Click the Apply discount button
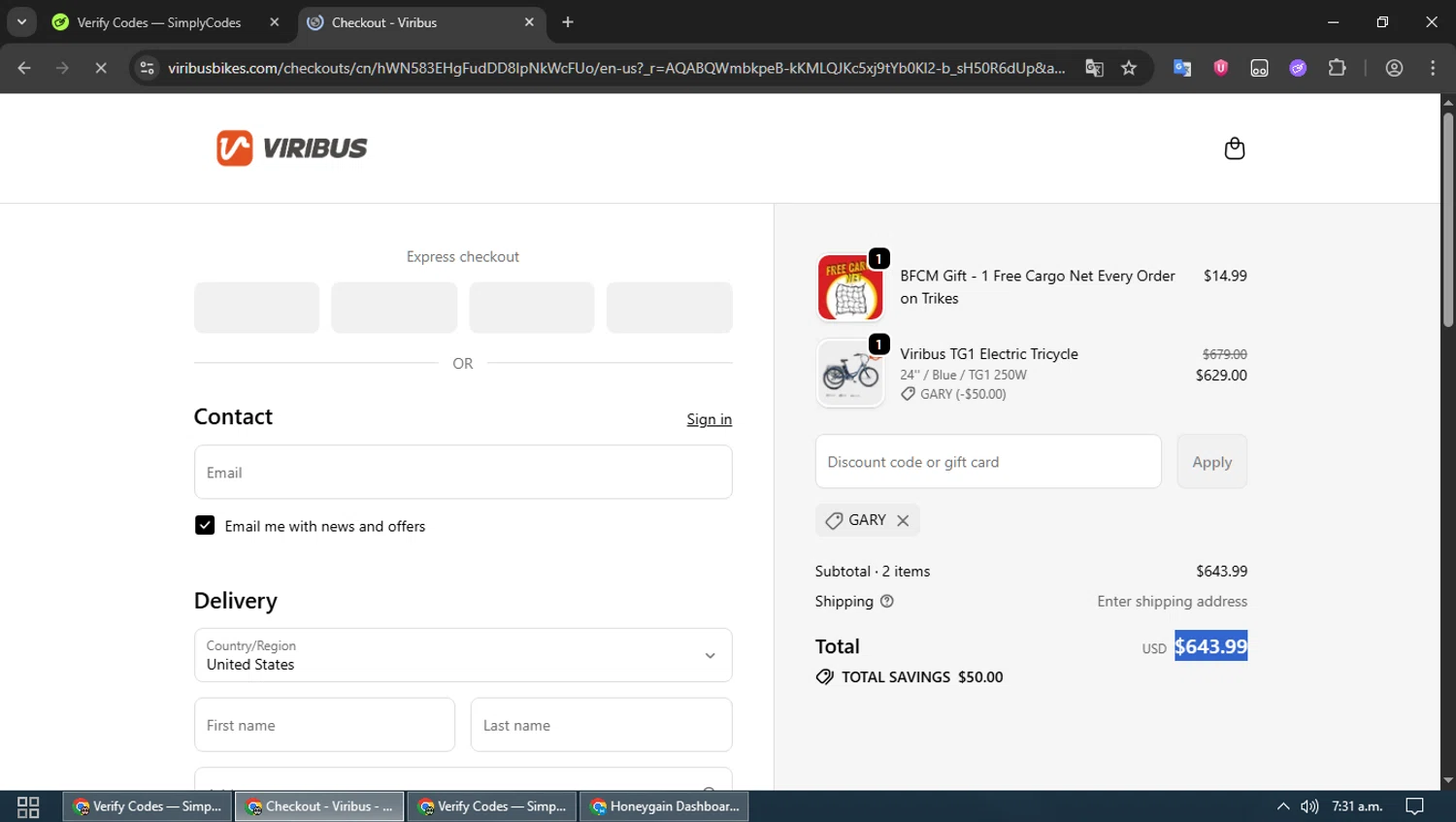1456x822 pixels. tap(1211, 462)
